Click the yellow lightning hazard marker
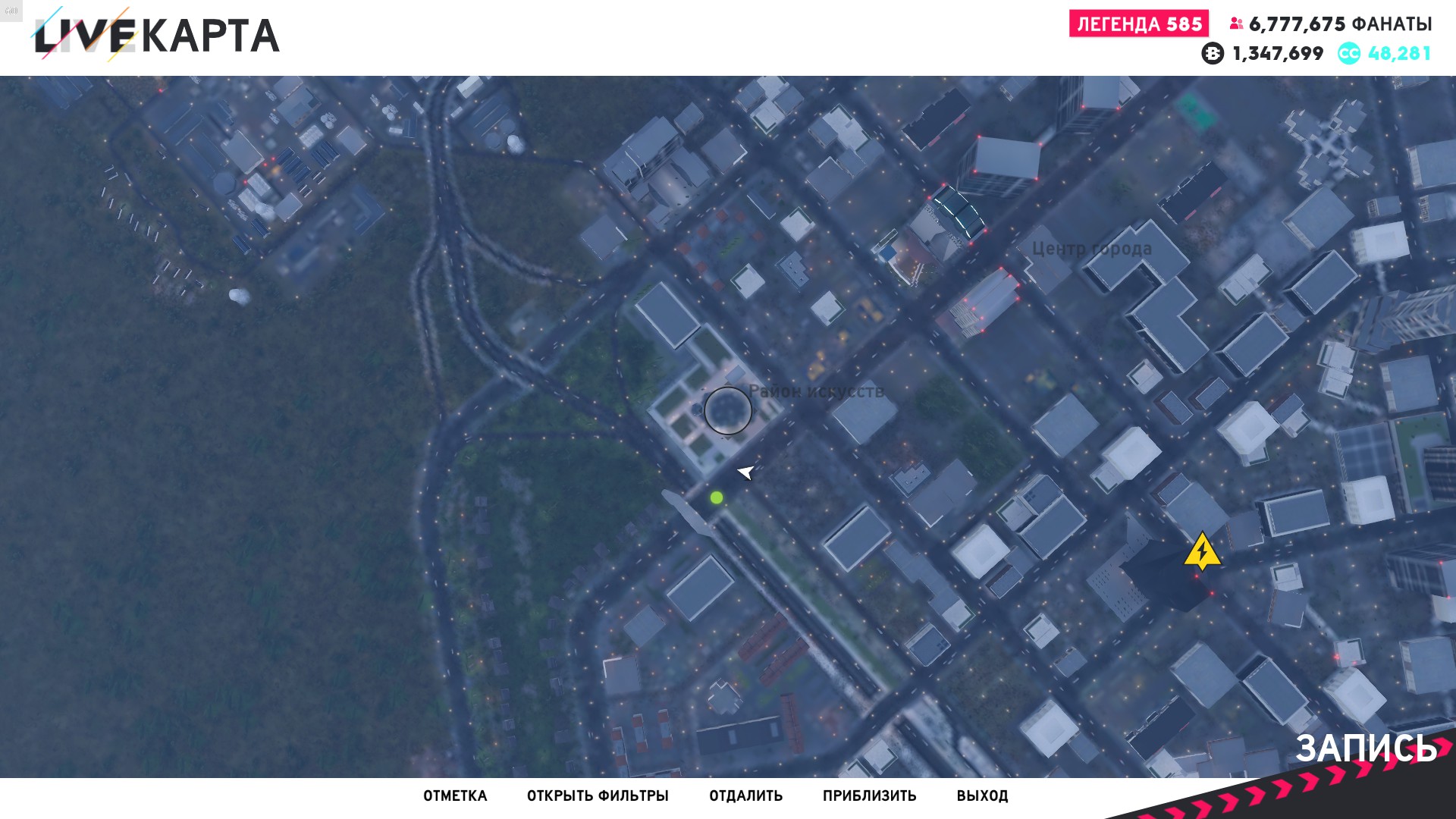Viewport: 1456px width, 819px height. coord(1202,551)
